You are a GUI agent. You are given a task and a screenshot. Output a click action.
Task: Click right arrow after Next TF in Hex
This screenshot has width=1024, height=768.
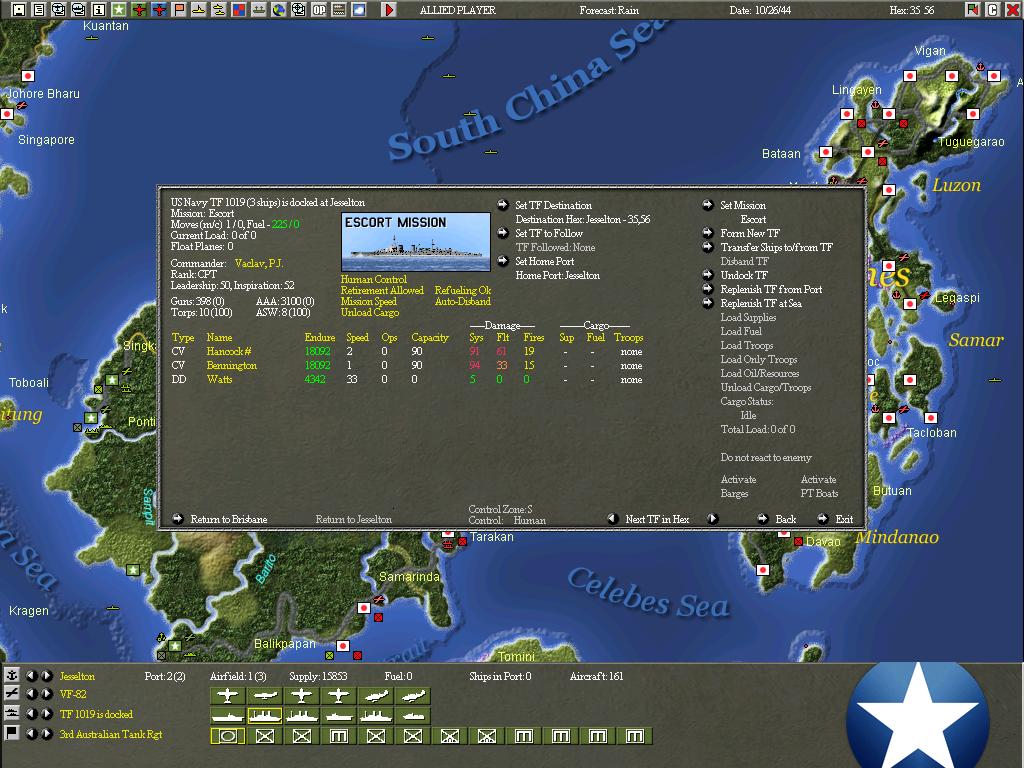point(712,519)
